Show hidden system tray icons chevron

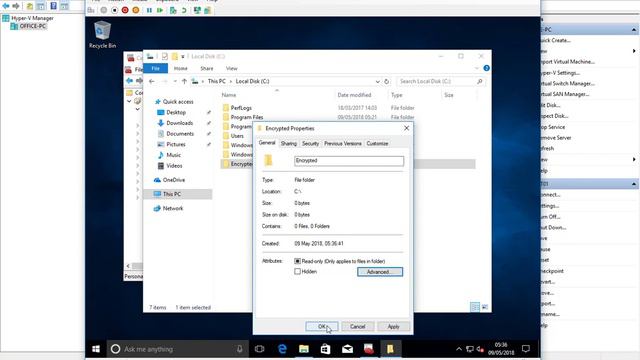(x=459, y=349)
